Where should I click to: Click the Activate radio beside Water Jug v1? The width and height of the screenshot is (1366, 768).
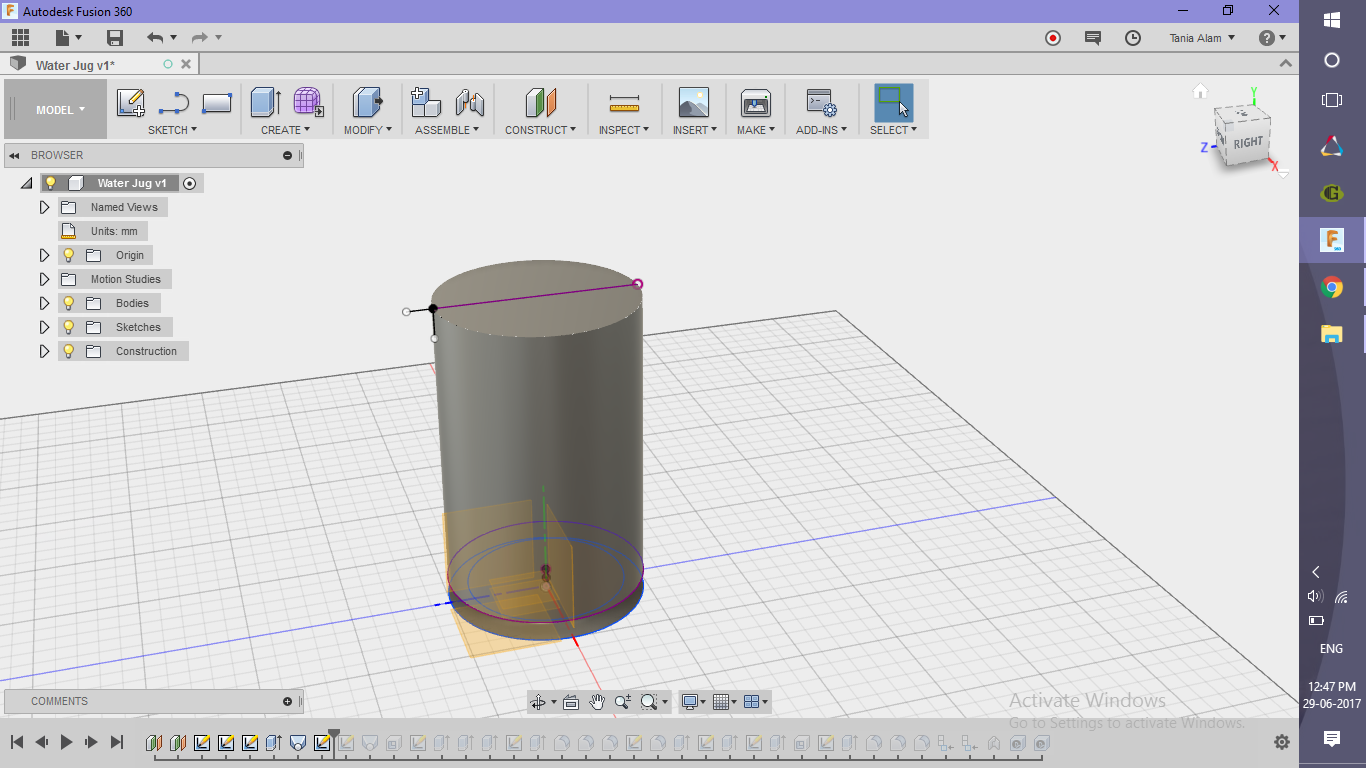pyautogui.click(x=189, y=183)
